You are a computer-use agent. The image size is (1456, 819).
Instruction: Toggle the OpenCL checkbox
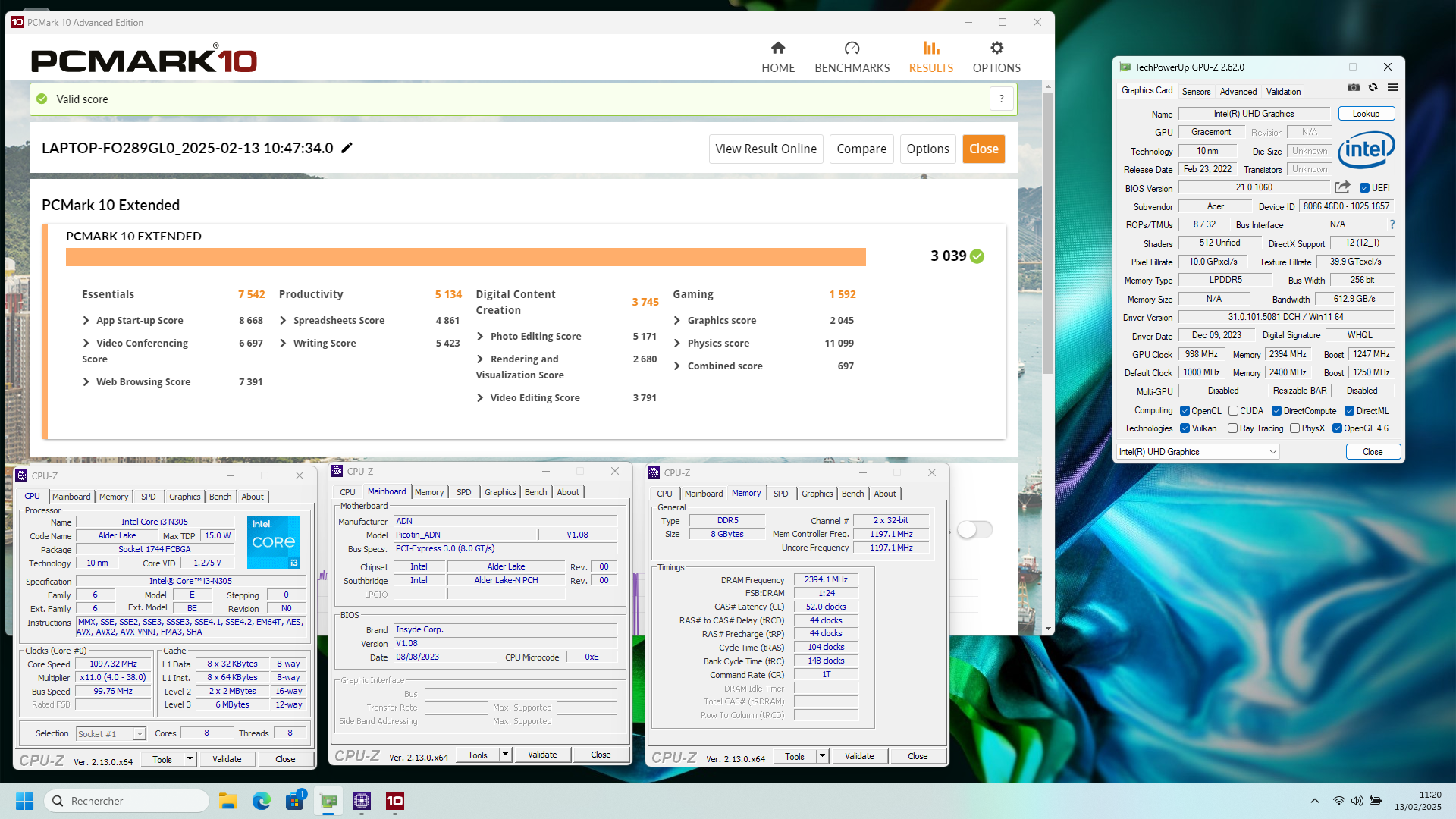coord(1185,411)
